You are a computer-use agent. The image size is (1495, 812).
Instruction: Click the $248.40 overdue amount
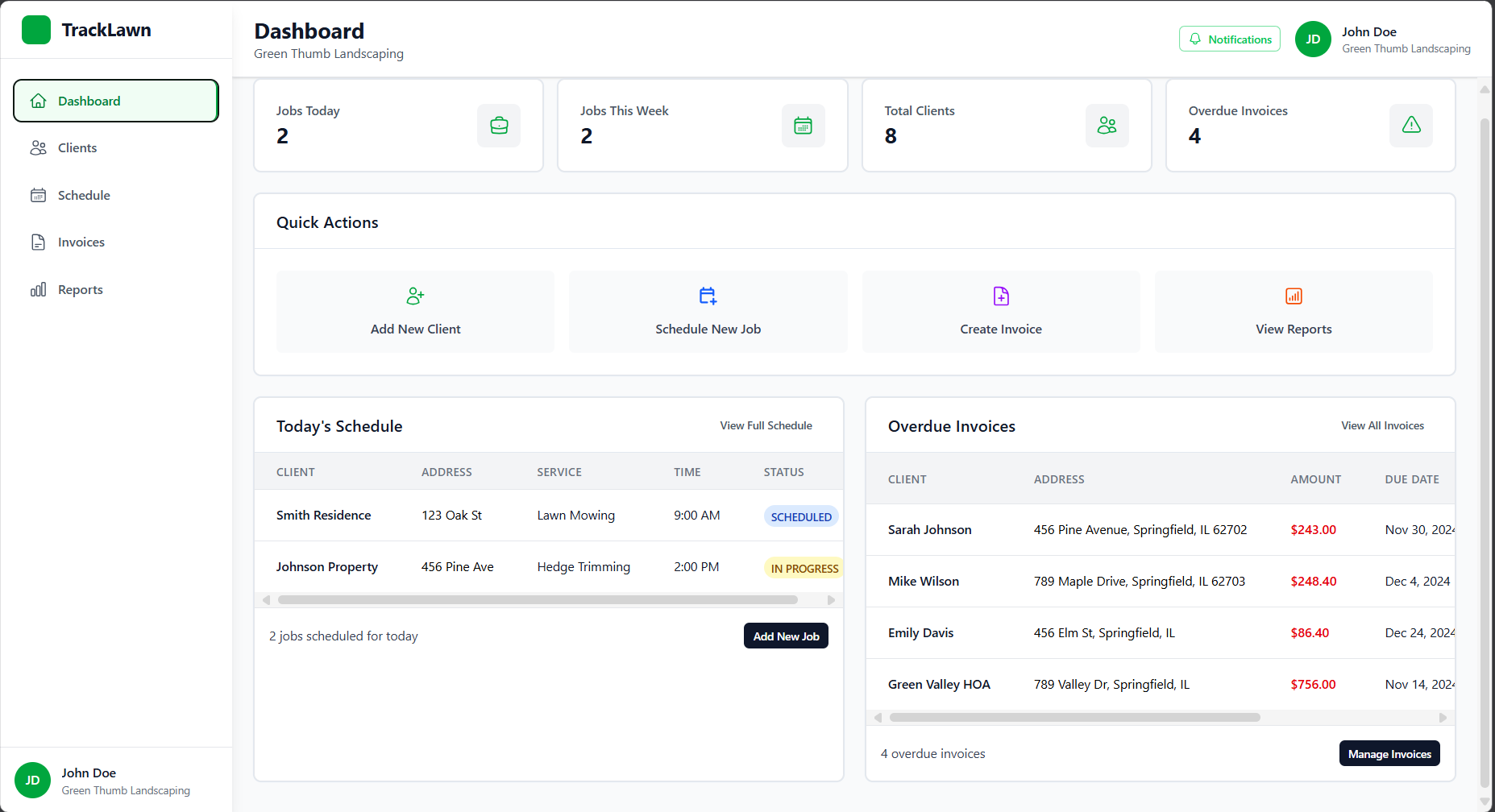pyautogui.click(x=1313, y=581)
